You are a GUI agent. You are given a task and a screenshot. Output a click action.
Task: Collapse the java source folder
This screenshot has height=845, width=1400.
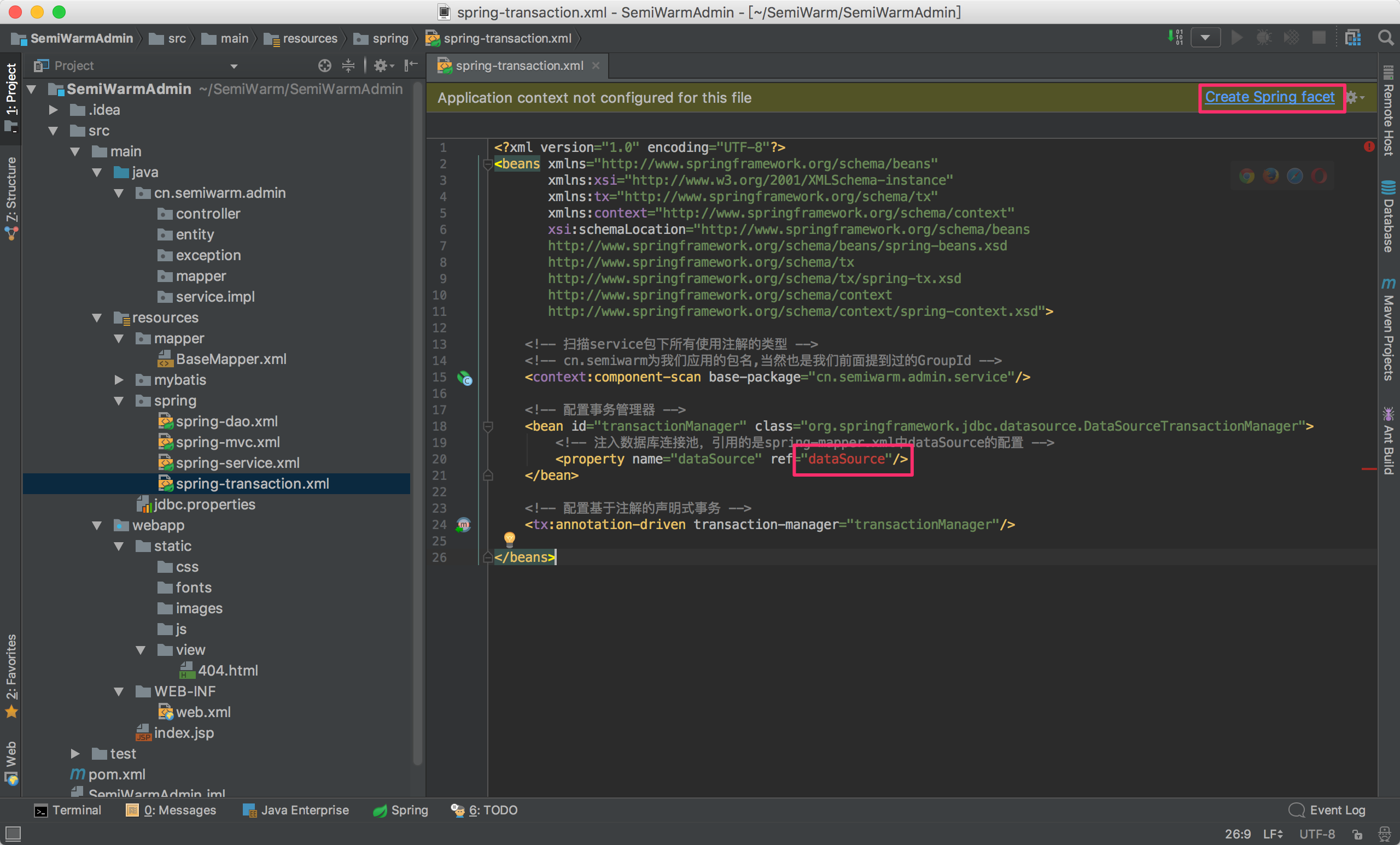[x=97, y=172]
